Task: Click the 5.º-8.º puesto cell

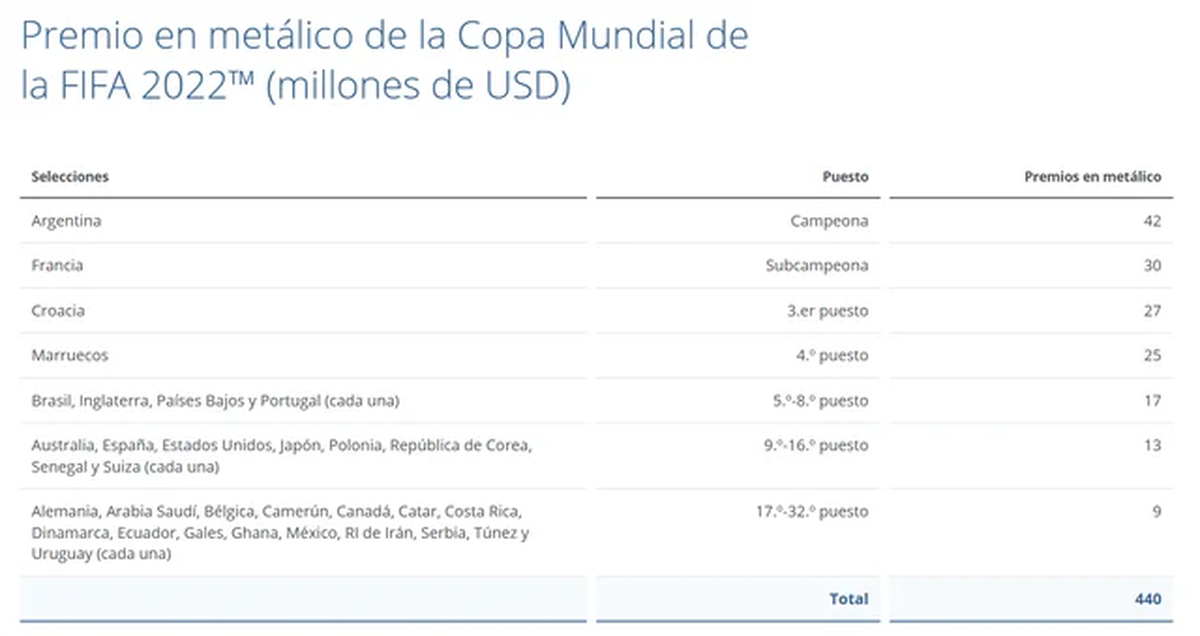Action: [819, 401]
